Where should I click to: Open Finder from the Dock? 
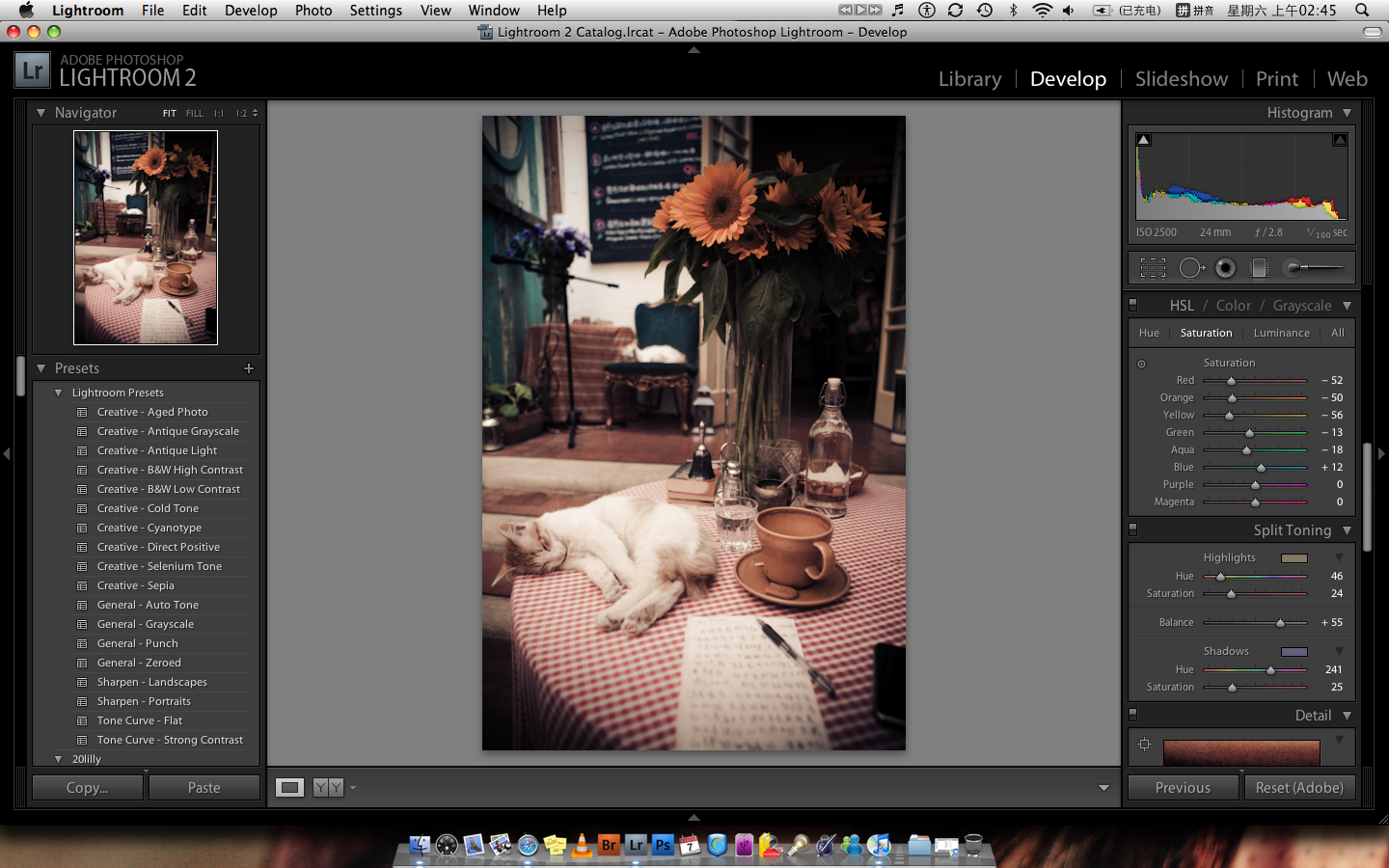420,845
